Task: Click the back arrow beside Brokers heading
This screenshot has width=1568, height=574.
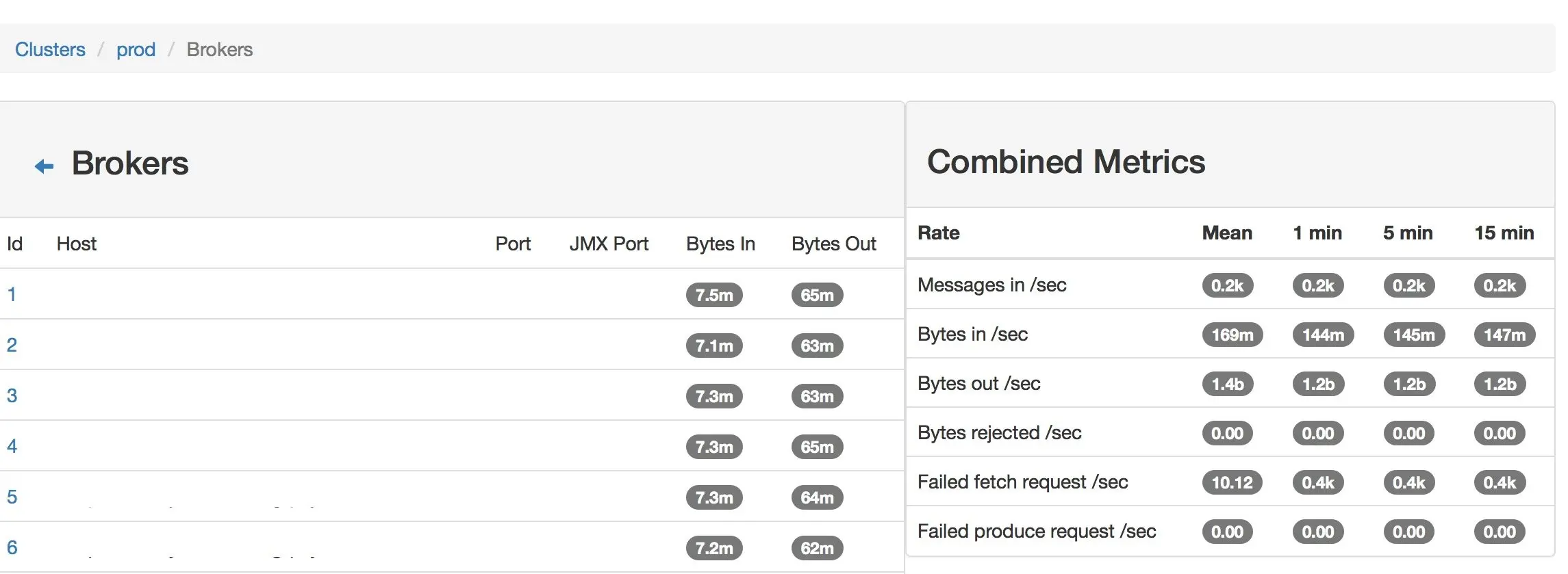Action: point(44,166)
